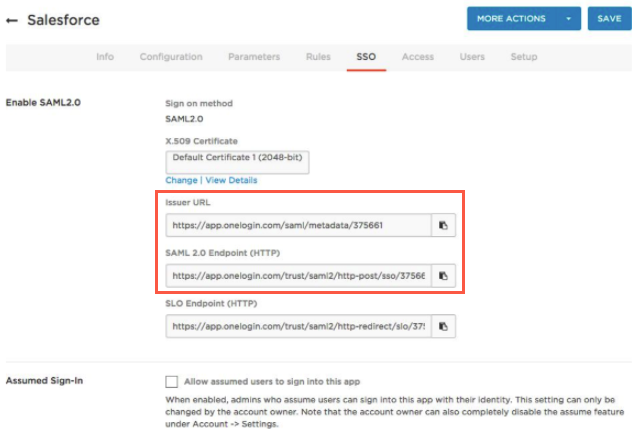Click the Assumed Sign-In section label
The height and width of the screenshot is (435, 636).
pyautogui.click(x=44, y=381)
